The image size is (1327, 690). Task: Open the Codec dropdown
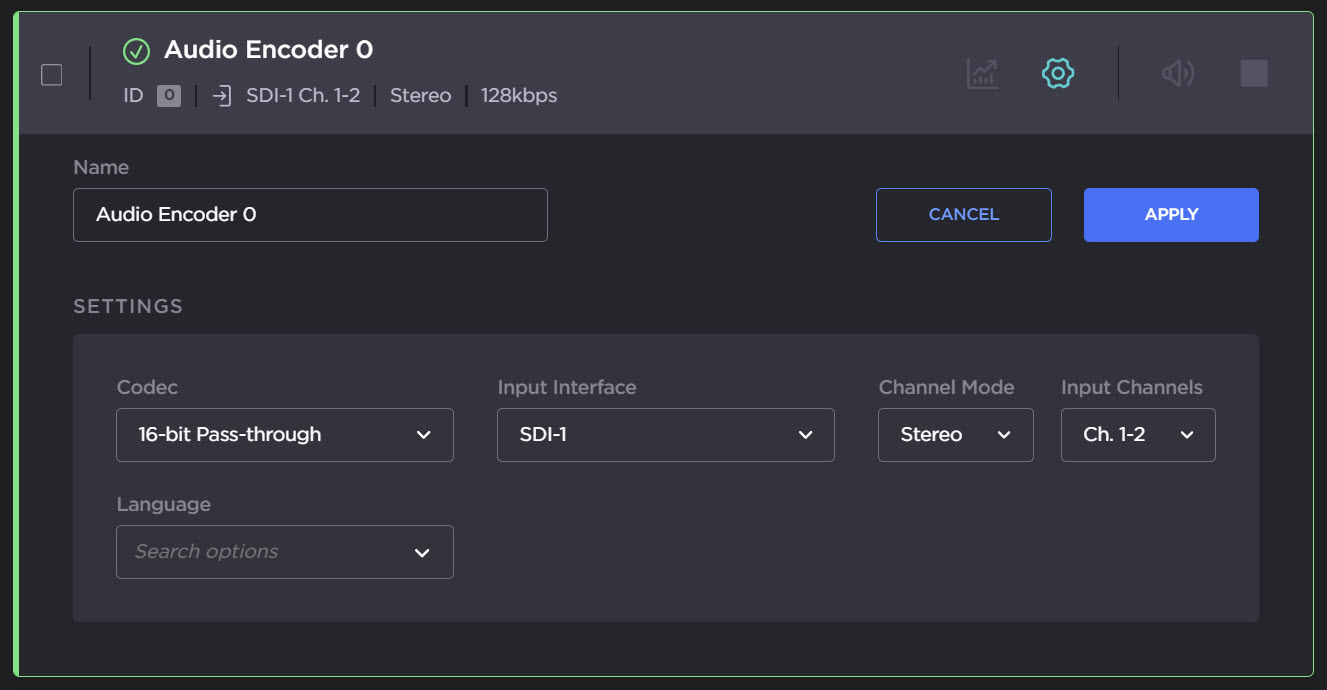click(x=285, y=435)
